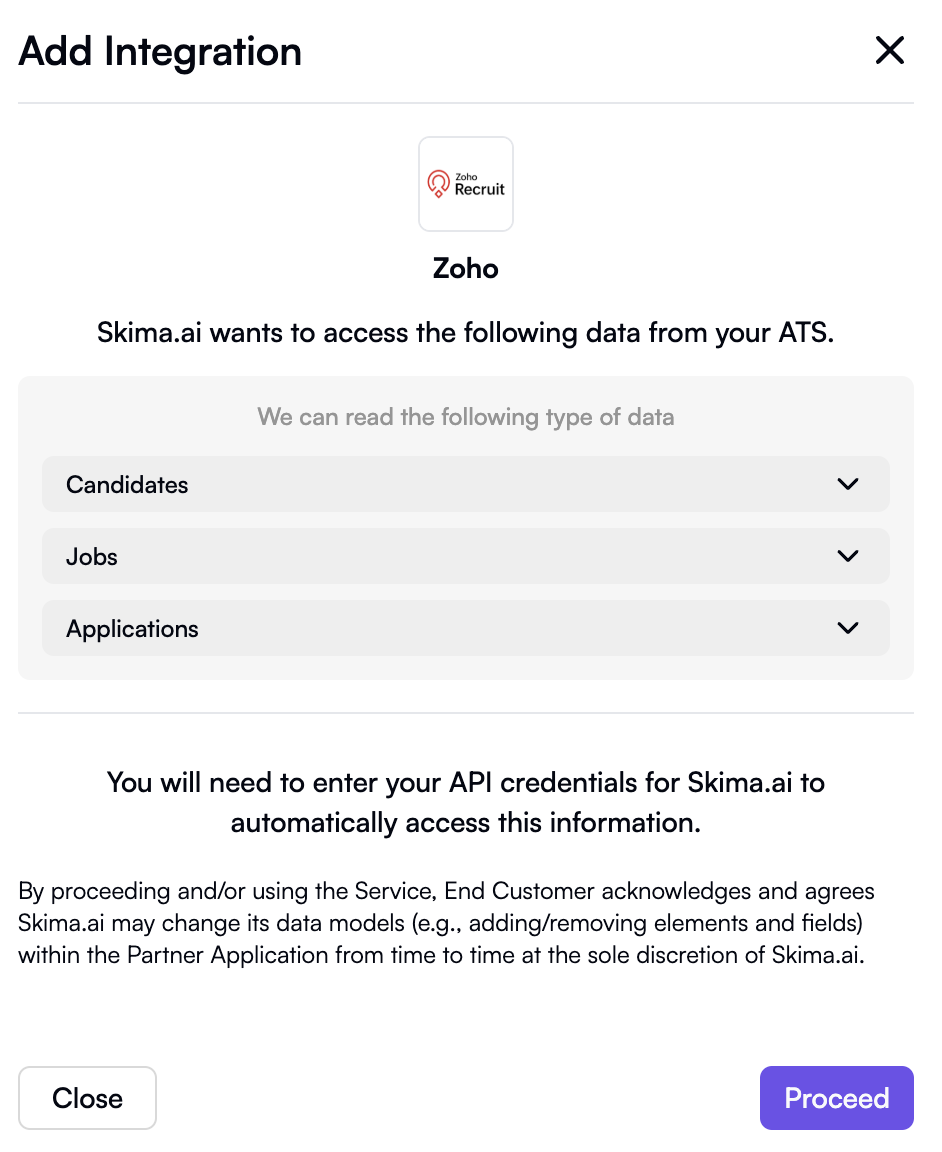Click the gray data permissions panel header

[465, 417]
